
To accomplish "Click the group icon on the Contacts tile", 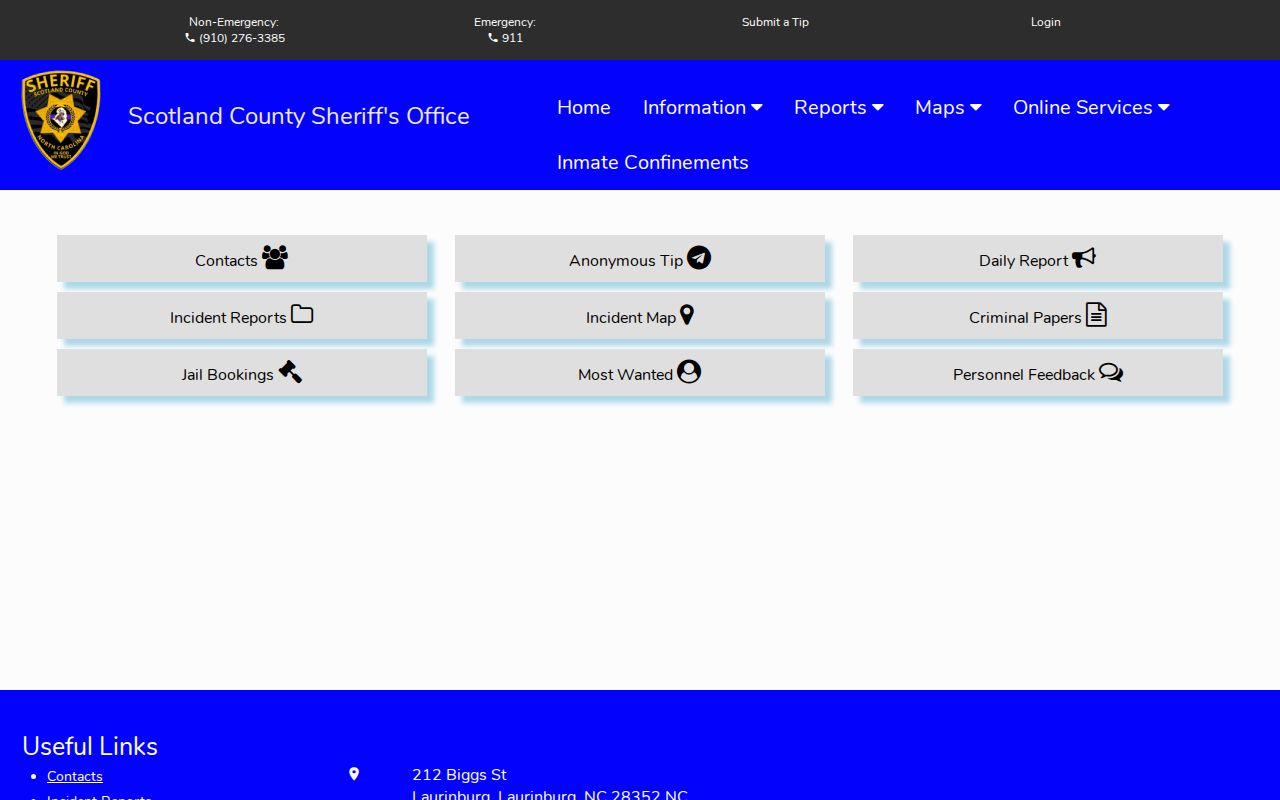I will [275, 257].
